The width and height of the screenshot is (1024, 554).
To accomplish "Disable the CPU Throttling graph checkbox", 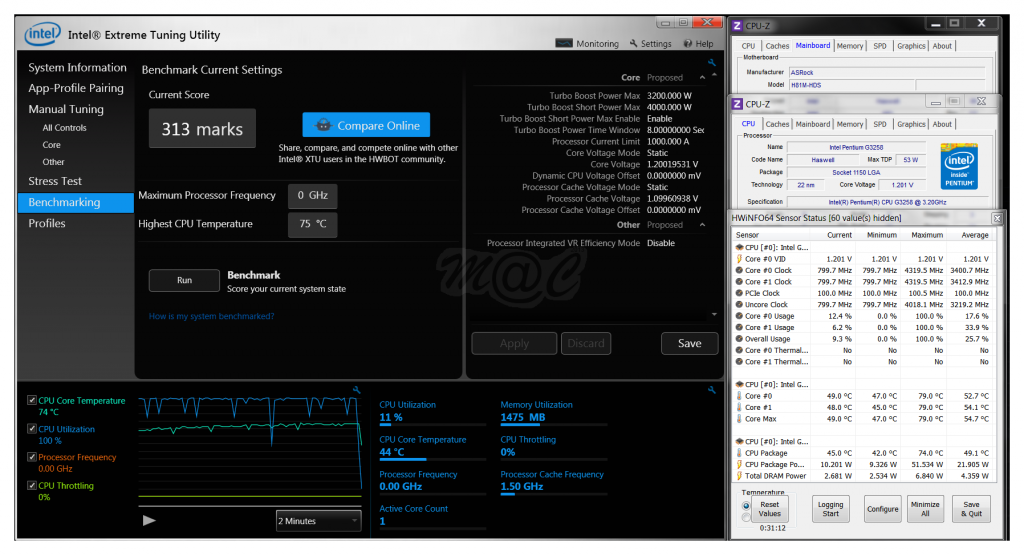I will 32,486.
